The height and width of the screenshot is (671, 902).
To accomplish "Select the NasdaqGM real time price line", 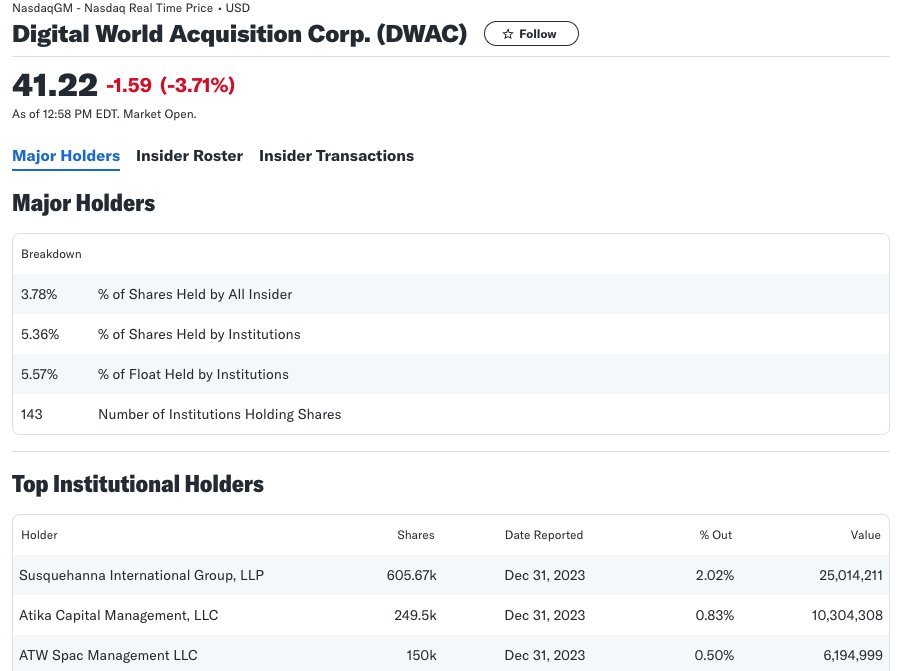I will [131, 8].
